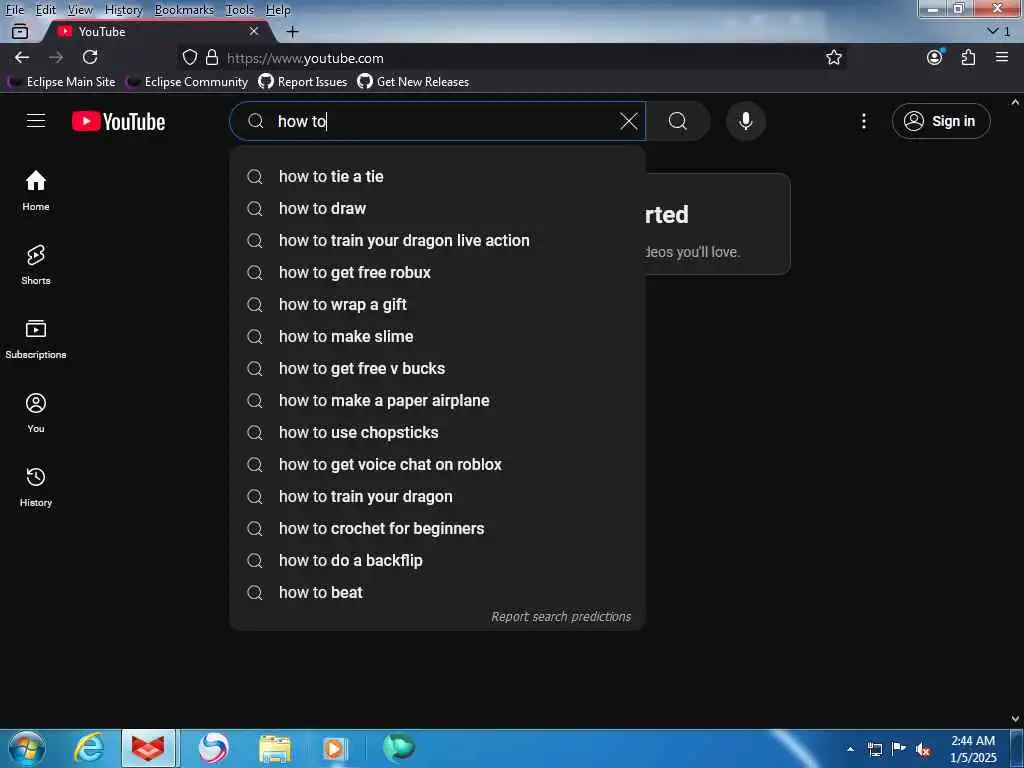
Task: Select "how to make slime" suggestion
Action: pyautogui.click(x=438, y=336)
